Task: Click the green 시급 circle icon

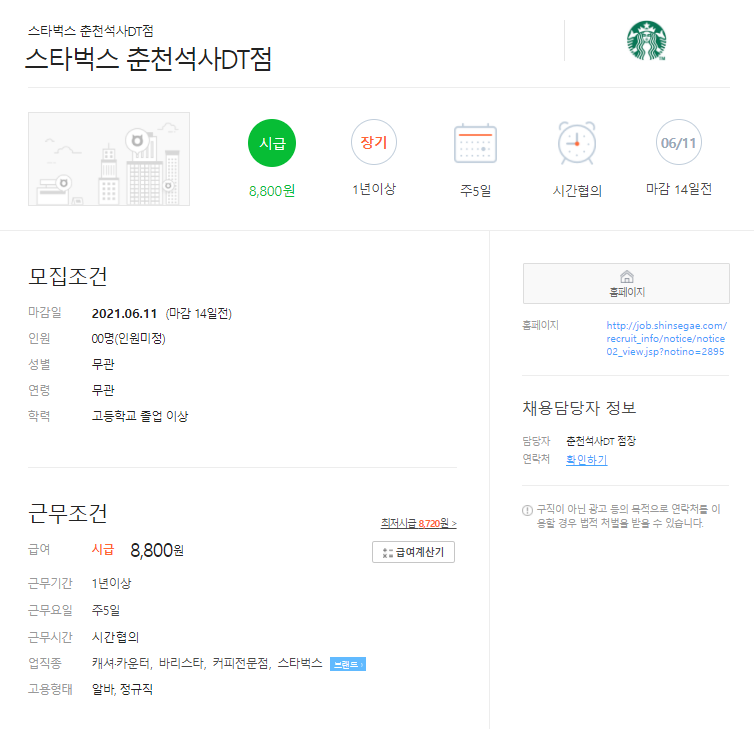Action: coord(272,143)
